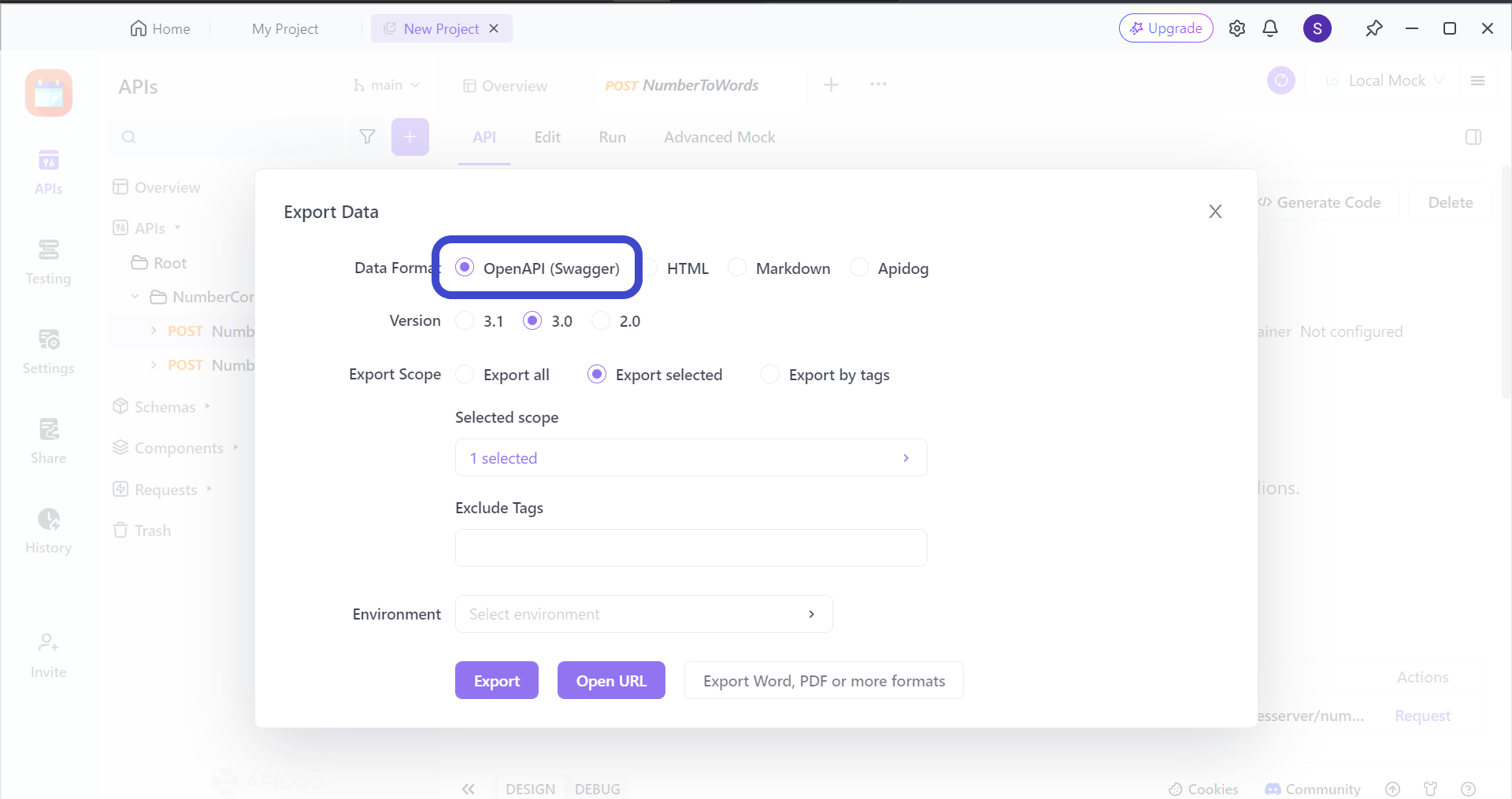Switch to the Run tab
The height and width of the screenshot is (799, 1512).
click(613, 137)
